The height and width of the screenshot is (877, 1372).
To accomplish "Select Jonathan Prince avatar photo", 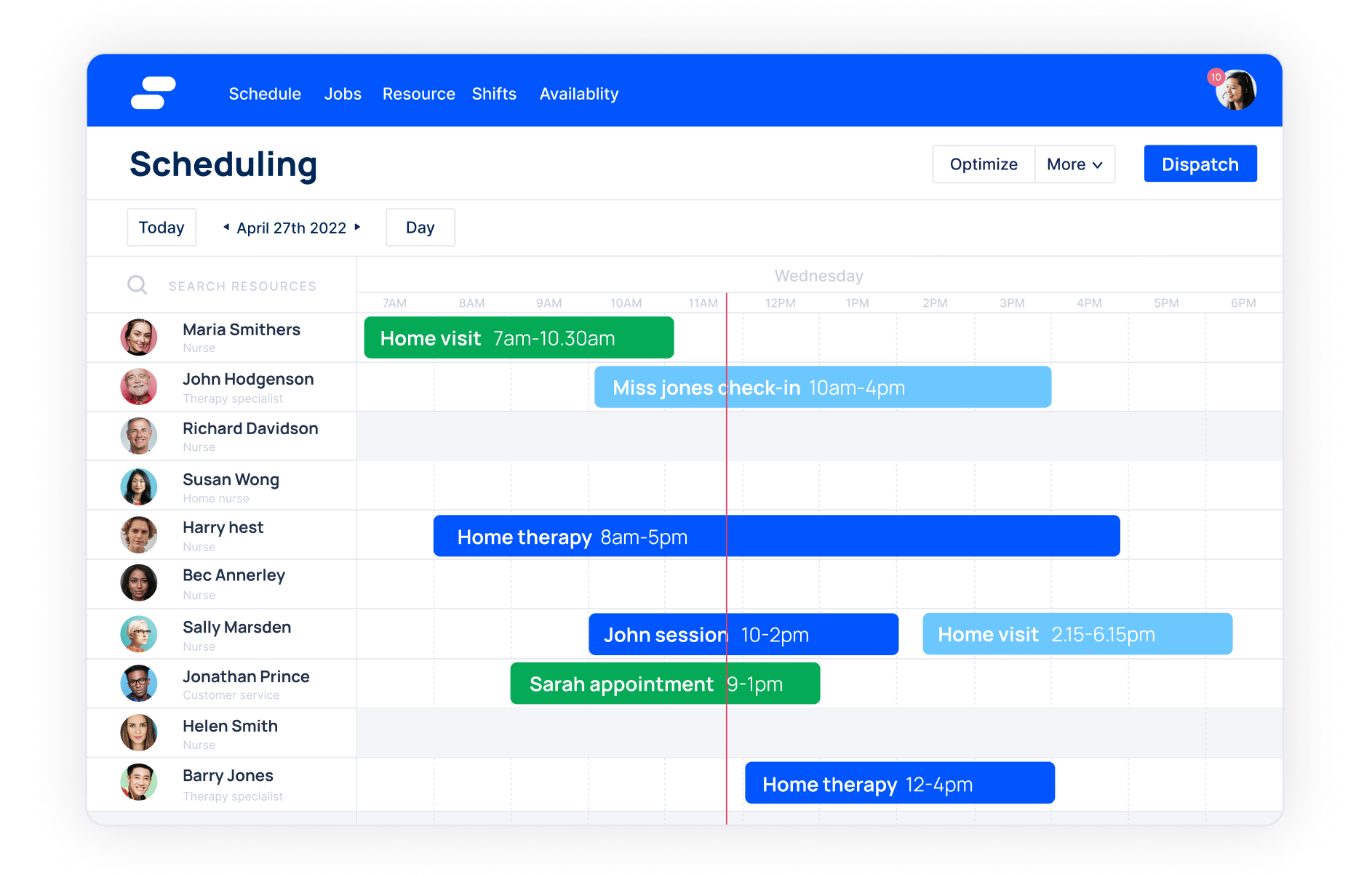I will click(x=139, y=684).
